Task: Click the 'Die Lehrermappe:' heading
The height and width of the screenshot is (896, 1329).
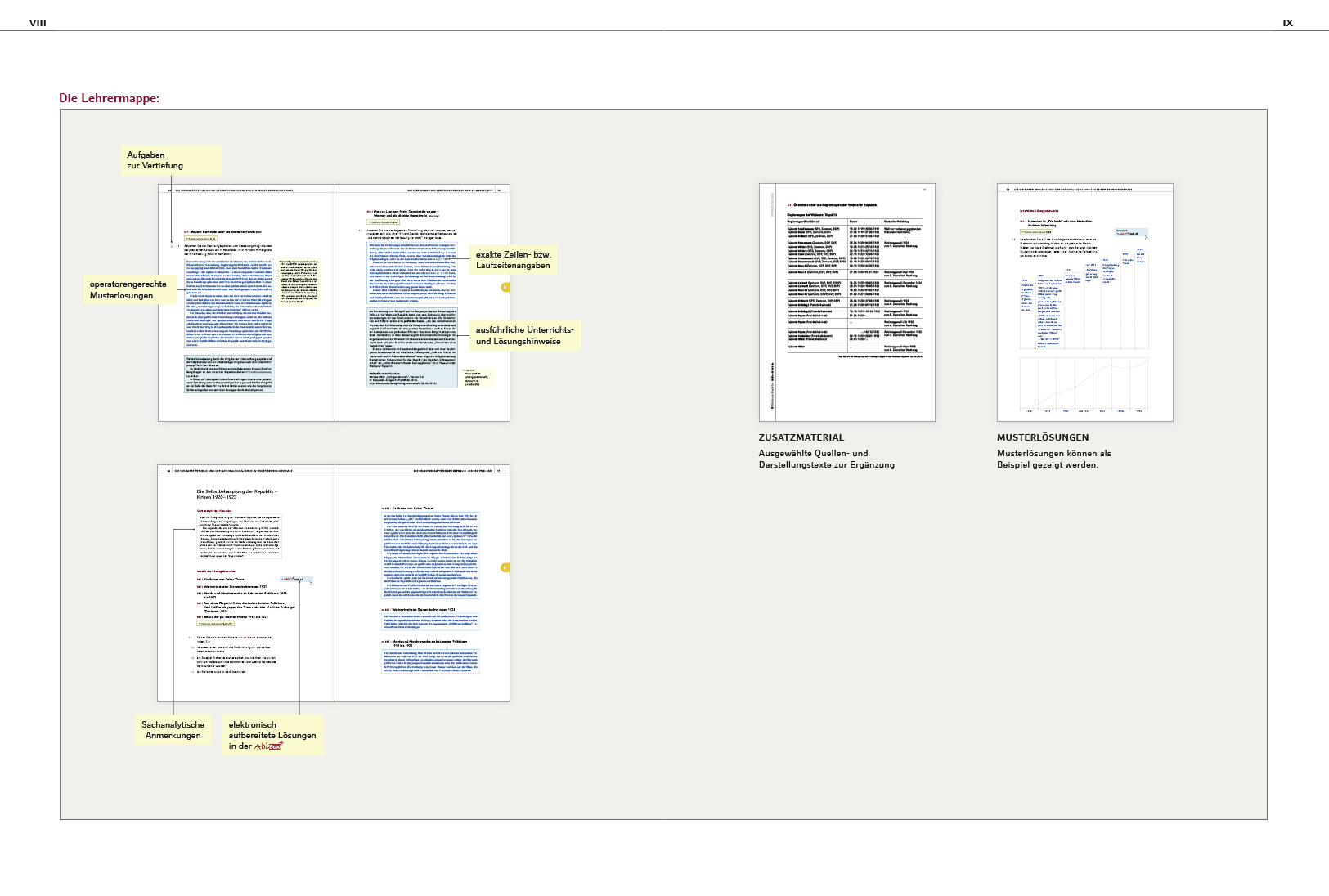Action: [x=109, y=98]
